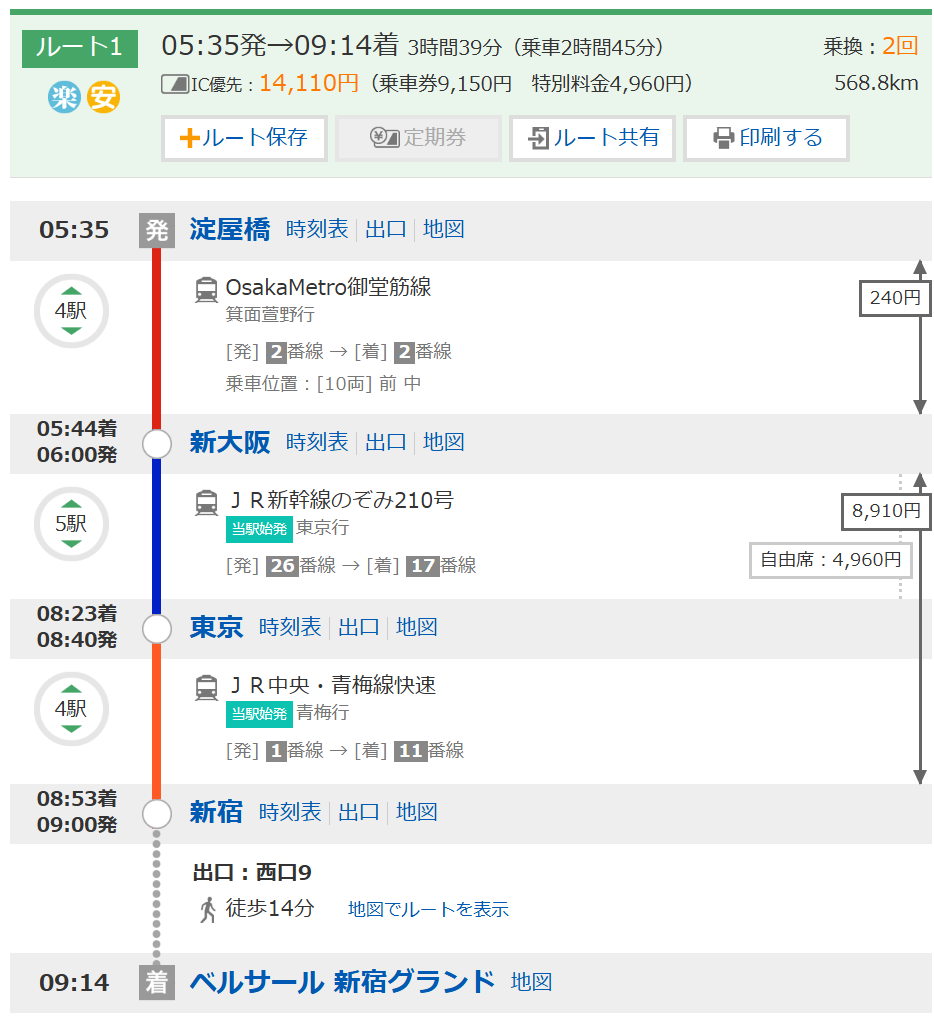Open 地図 for 東京

(416, 627)
